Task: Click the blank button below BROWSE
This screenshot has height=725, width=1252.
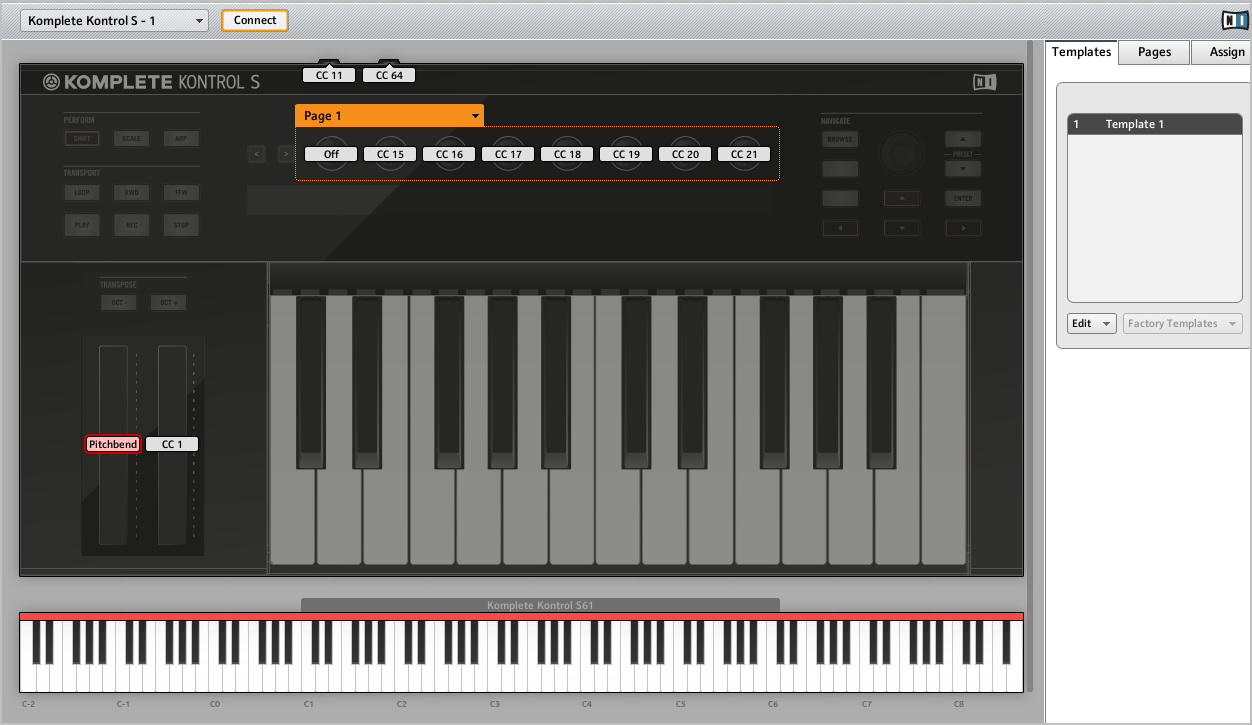Action: pos(840,169)
